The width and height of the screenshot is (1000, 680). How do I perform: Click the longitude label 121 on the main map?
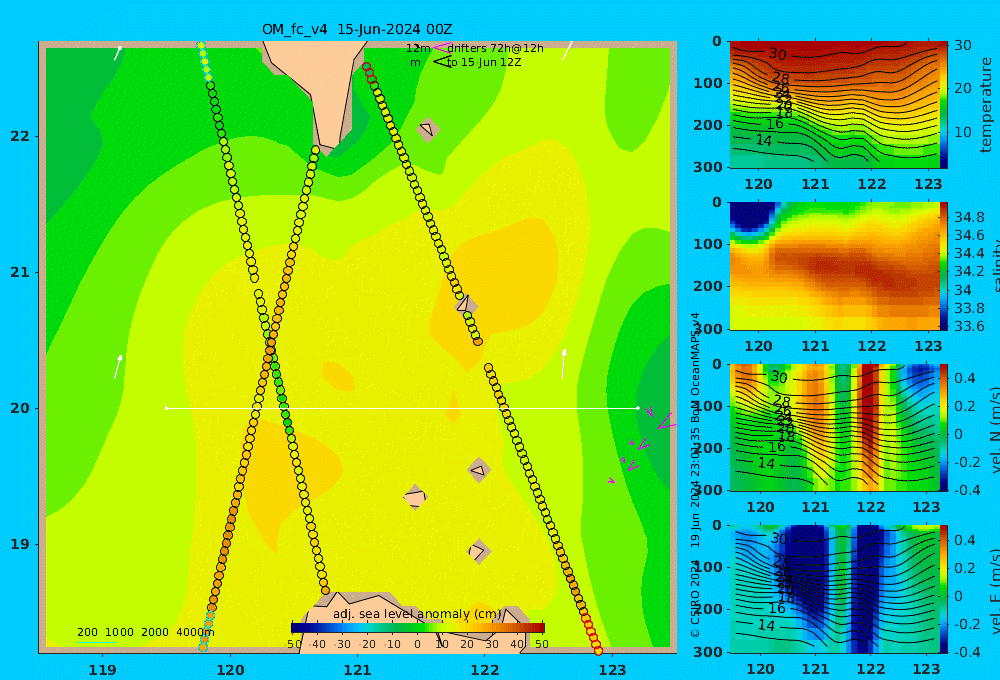point(357,670)
